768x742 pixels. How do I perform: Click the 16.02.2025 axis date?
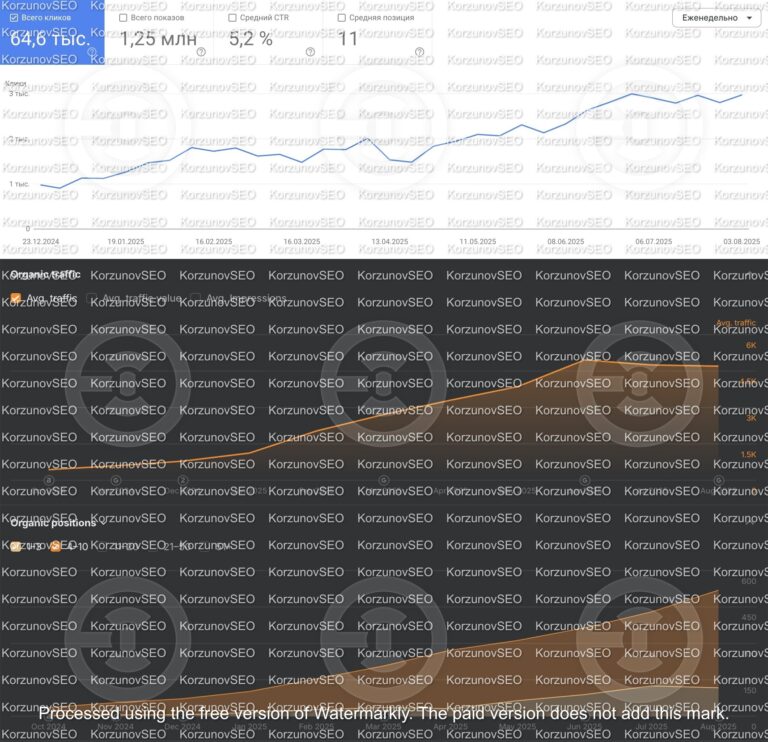[214, 241]
